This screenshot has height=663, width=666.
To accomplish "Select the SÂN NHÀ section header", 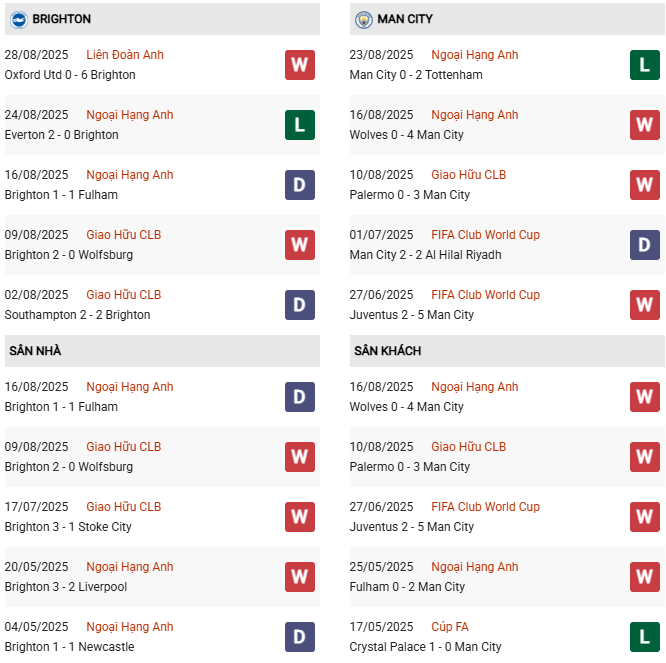I will coord(35,351).
